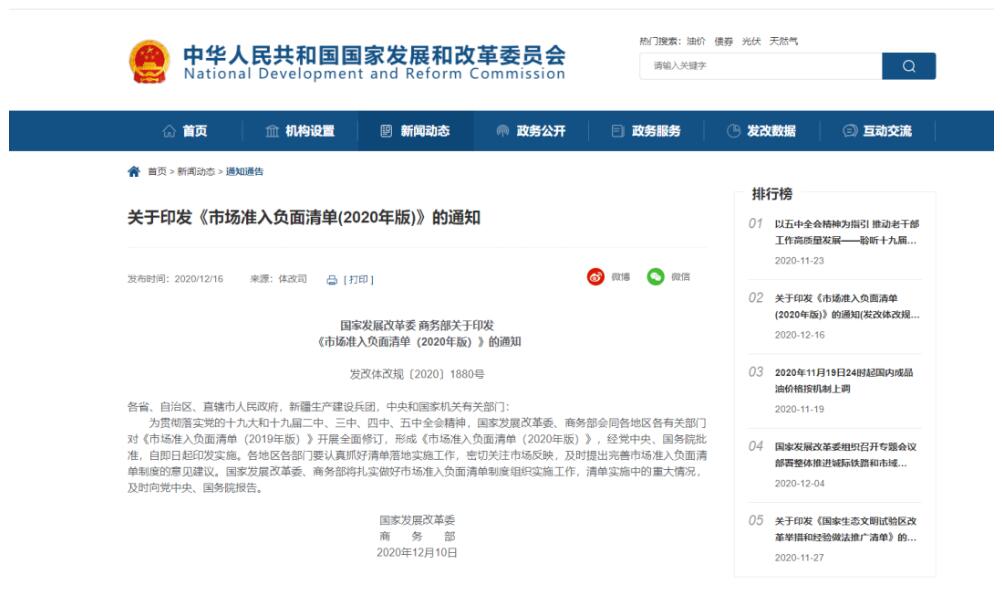Open ranking item 03 about 成品油价格

(x=844, y=380)
